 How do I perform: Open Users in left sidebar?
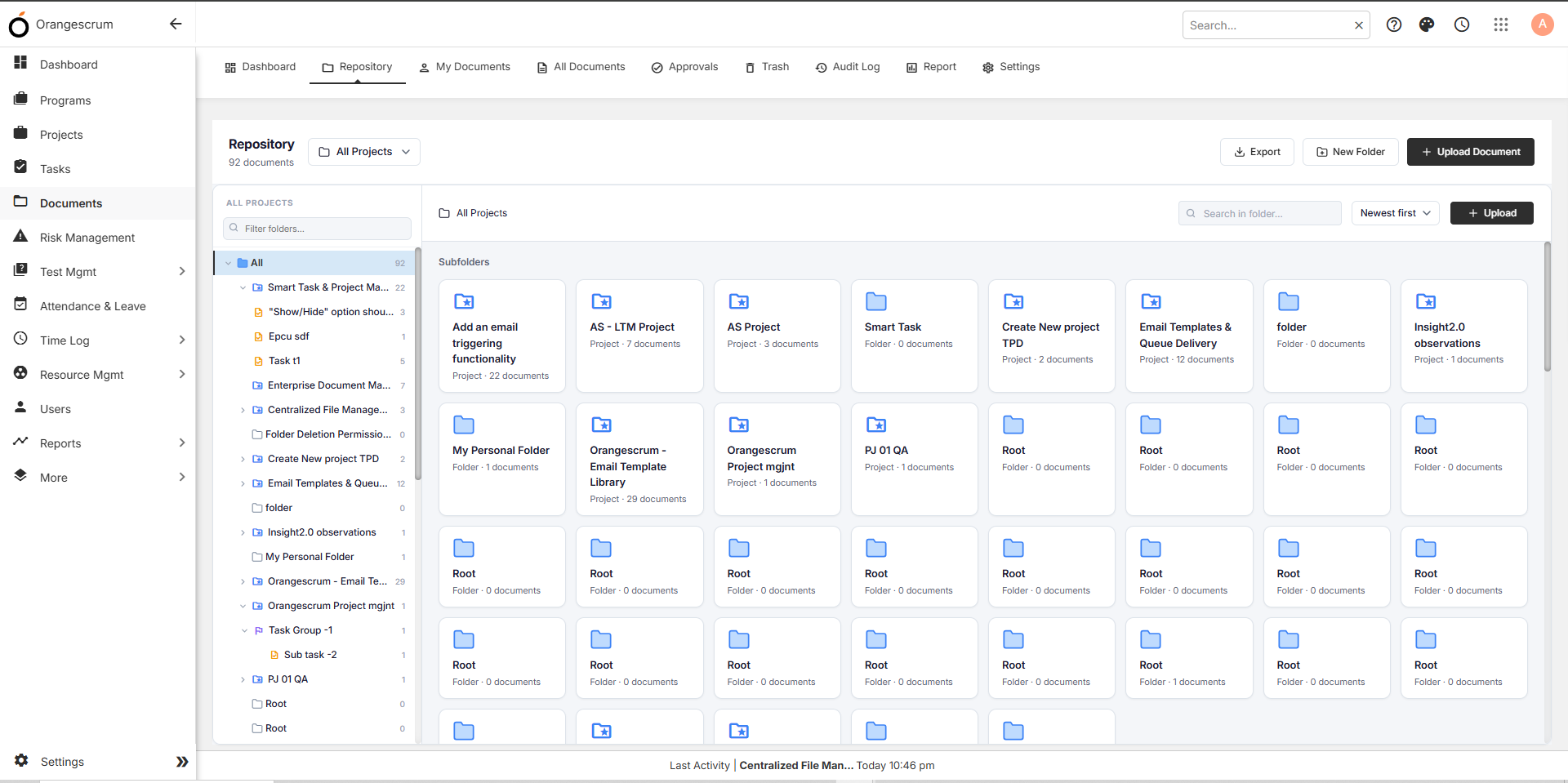tap(98, 409)
